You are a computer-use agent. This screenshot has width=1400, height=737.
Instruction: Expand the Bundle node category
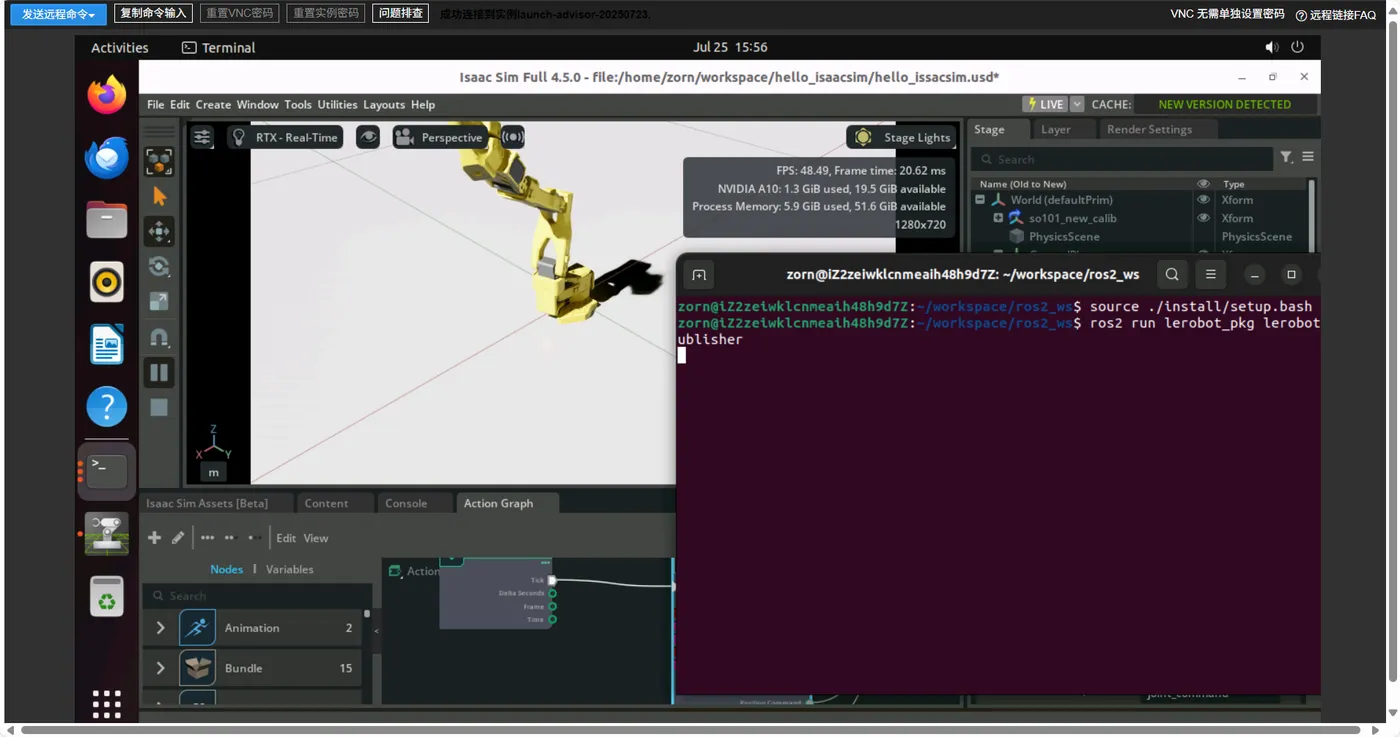pos(160,668)
